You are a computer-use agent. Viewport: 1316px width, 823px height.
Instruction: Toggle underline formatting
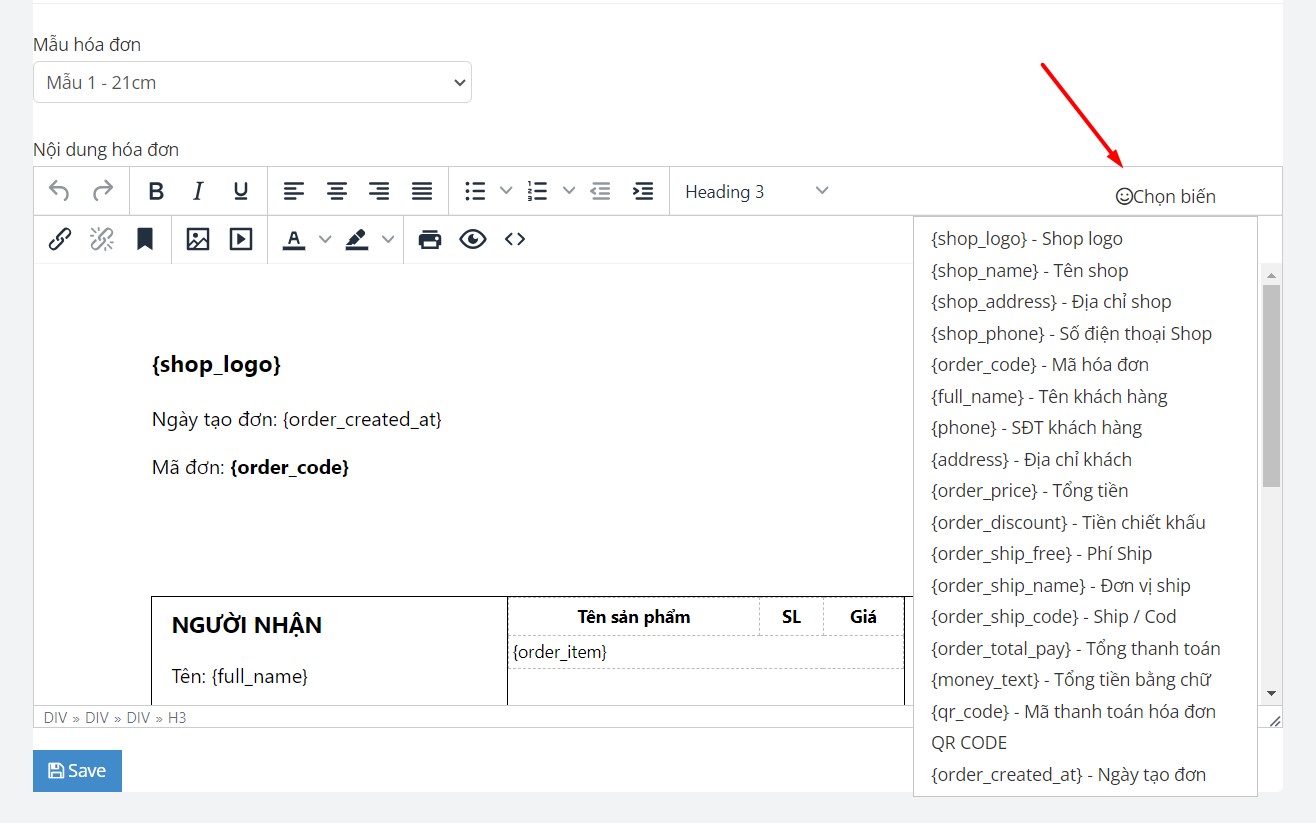click(241, 191)
